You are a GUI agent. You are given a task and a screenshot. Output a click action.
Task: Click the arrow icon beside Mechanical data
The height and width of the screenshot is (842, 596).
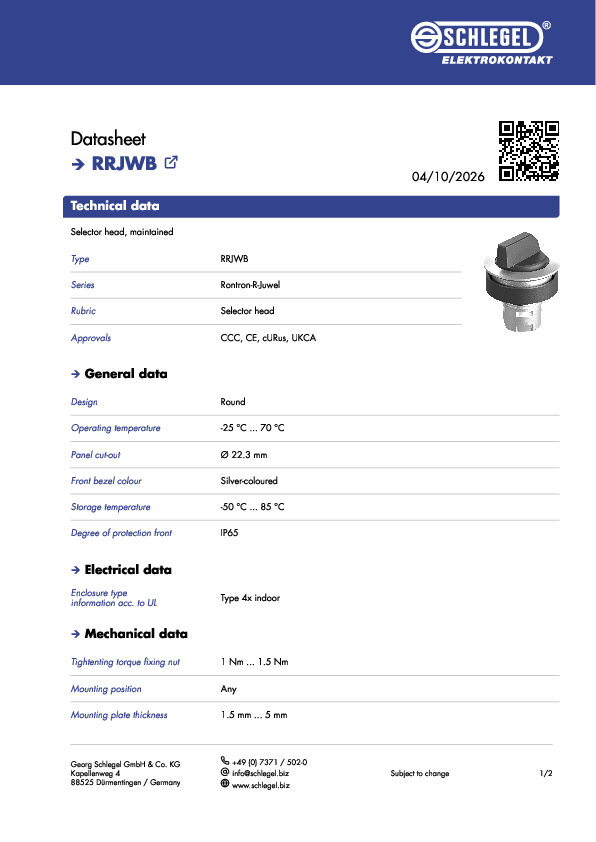click(75, 634)
